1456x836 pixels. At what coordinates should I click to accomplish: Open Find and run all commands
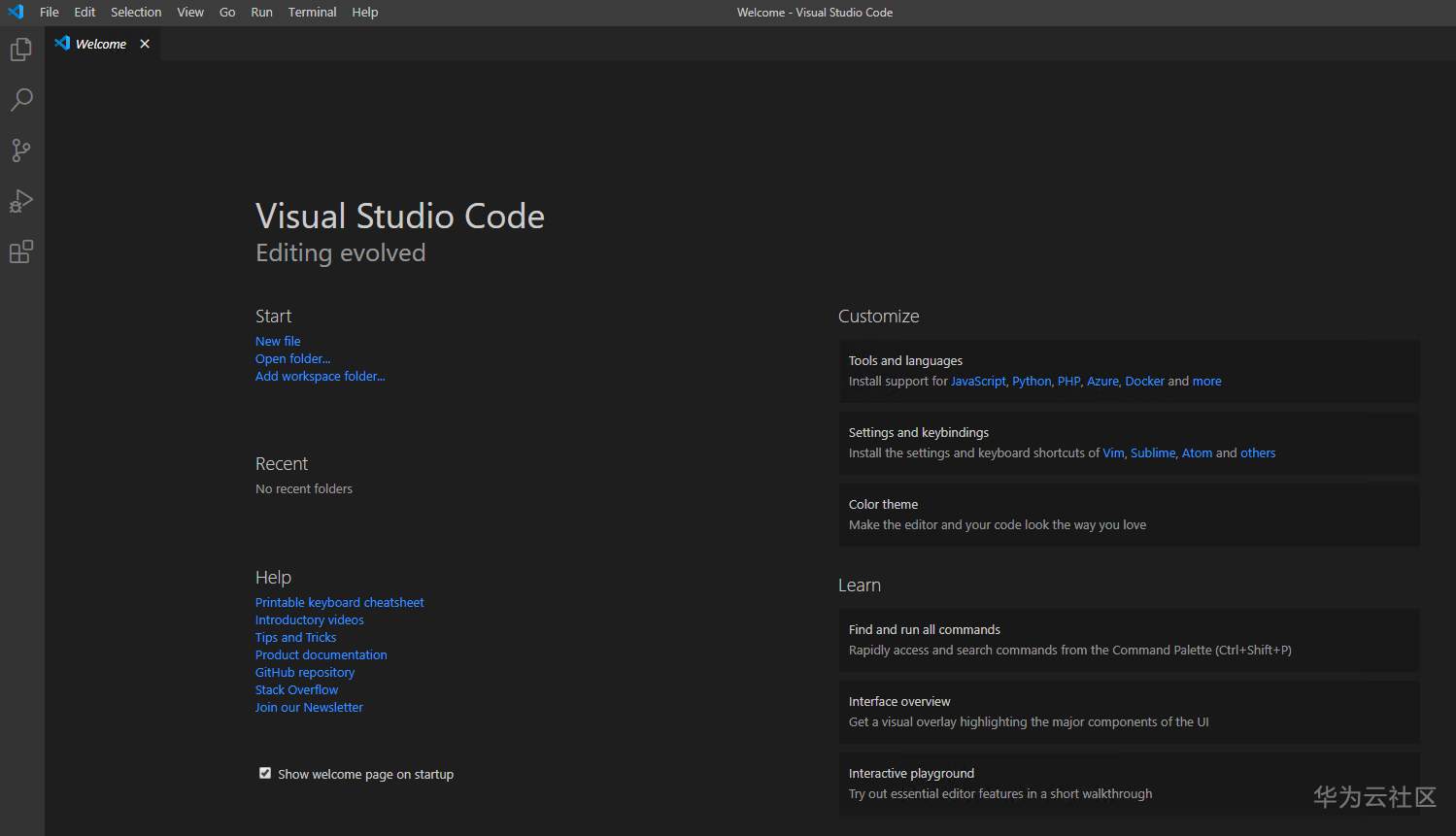point(1129,640)
